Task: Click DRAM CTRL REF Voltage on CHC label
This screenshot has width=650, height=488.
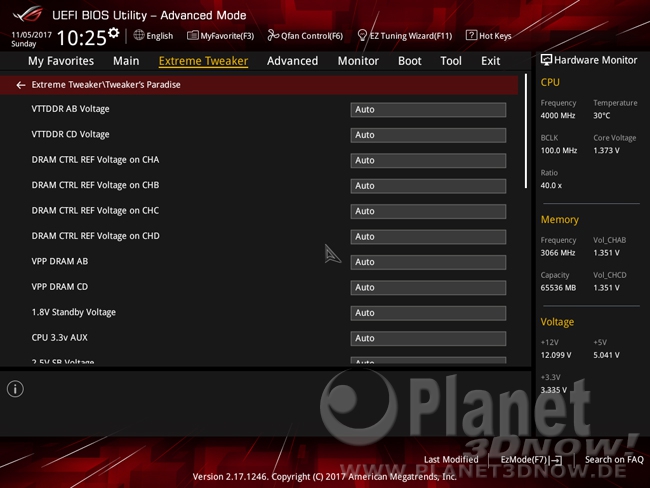Action: pos(95,211)
